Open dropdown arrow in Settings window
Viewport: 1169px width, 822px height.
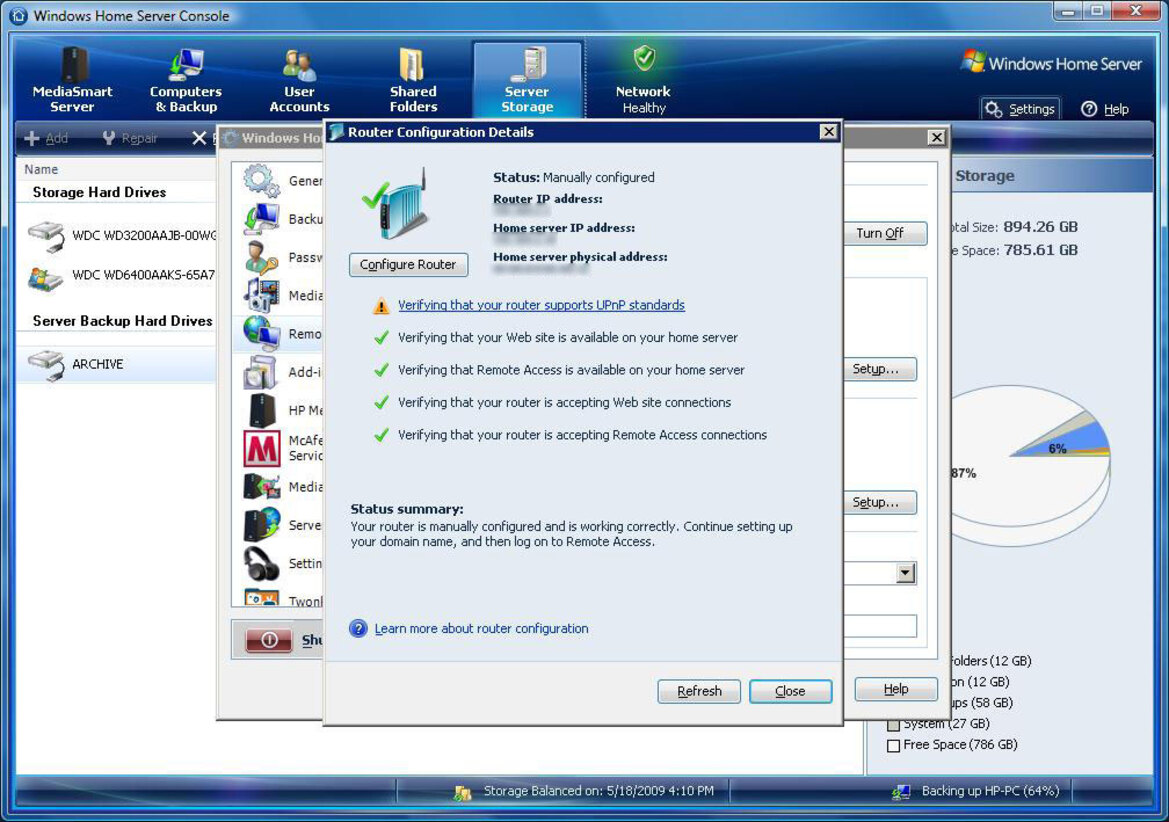pyautogui.click(x=905, y=573)
